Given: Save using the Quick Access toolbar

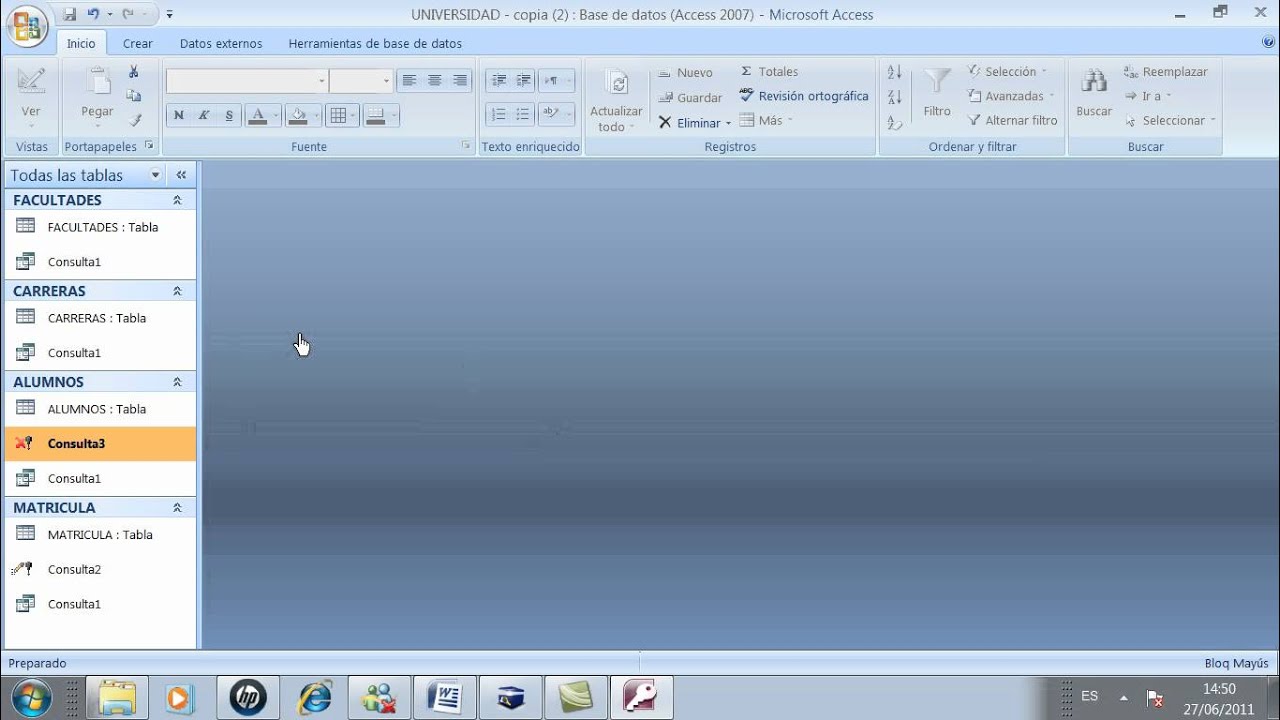Looking at the screenshot, I should pyautogui.click(x=69, y=15).
